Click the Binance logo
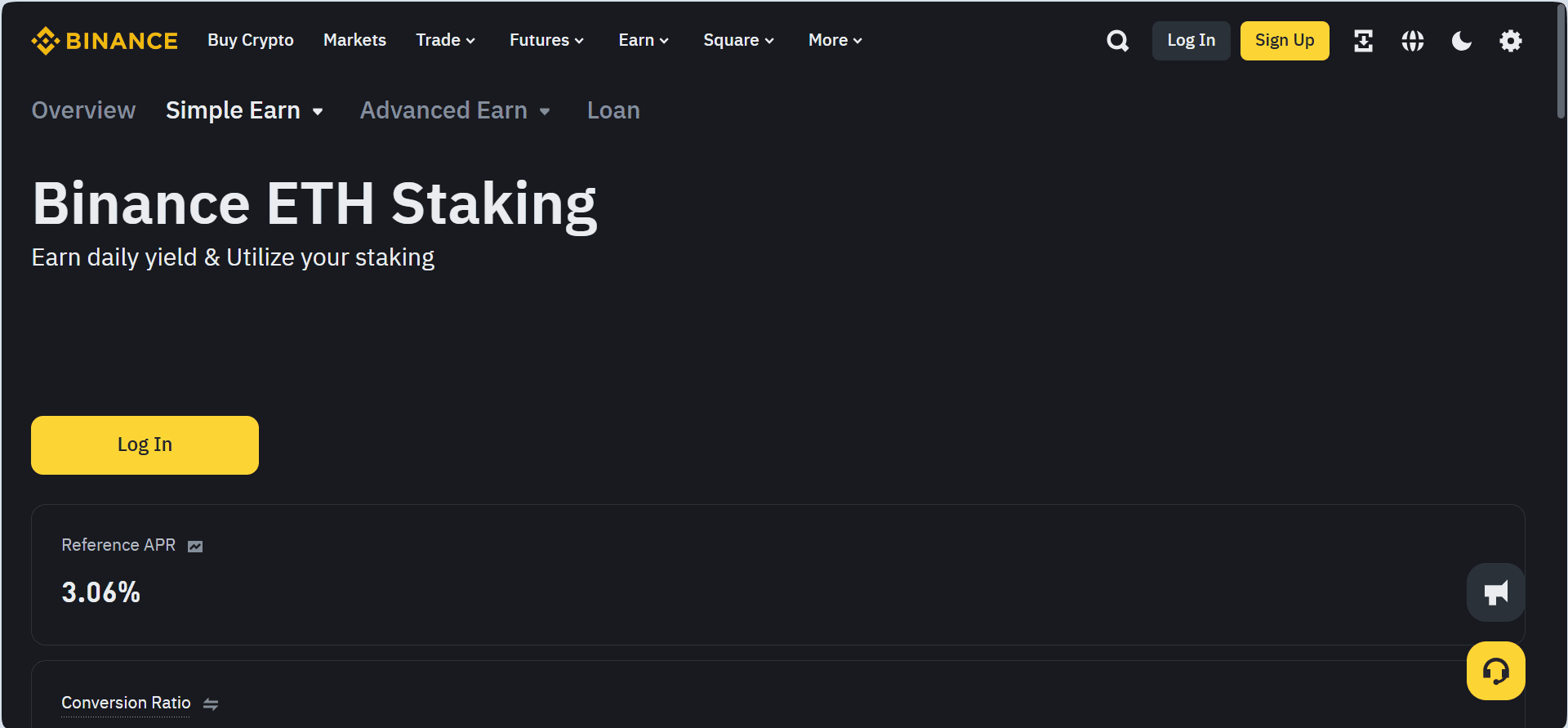This screenshot has height=728, width=1568. [105, 41]
